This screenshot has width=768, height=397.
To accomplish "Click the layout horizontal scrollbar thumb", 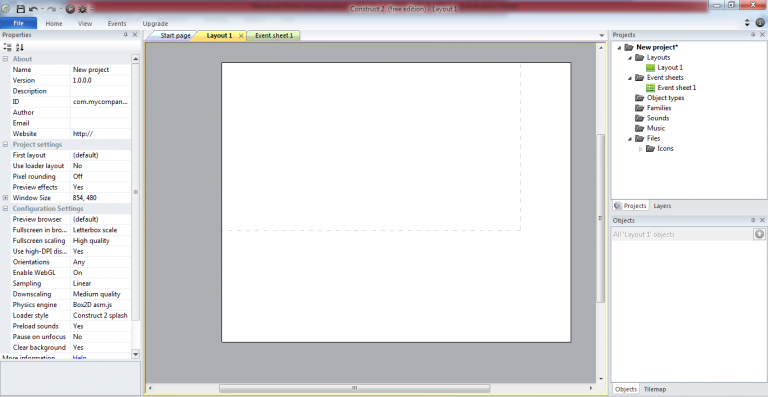I will tap(354, 388).
